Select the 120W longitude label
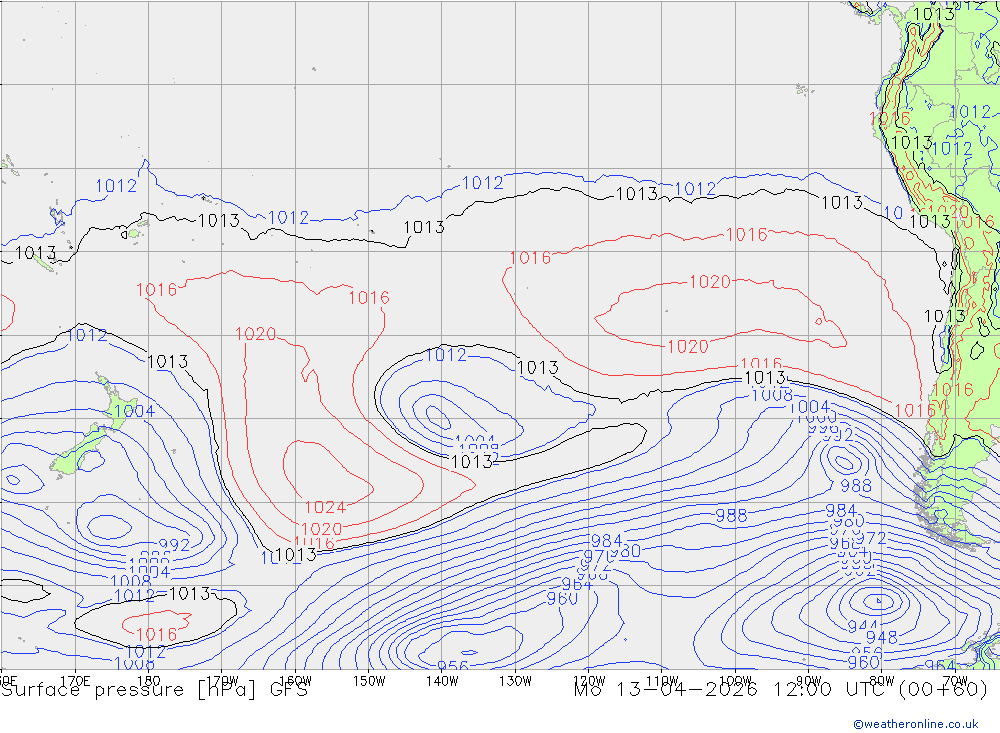Viewport: 1000px width, 733px height. click(x=589, y=681)
